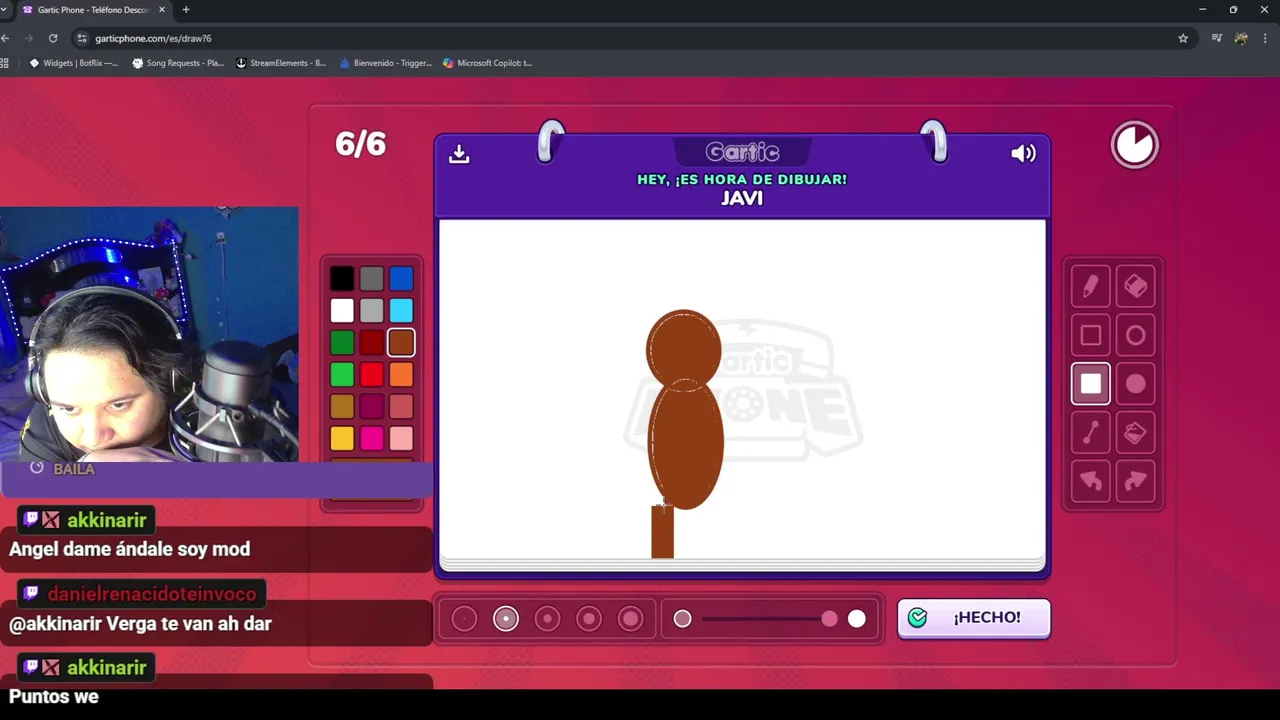
Task: Set opacity to minimum with the faded circle
Action: [x=682, y=619]
